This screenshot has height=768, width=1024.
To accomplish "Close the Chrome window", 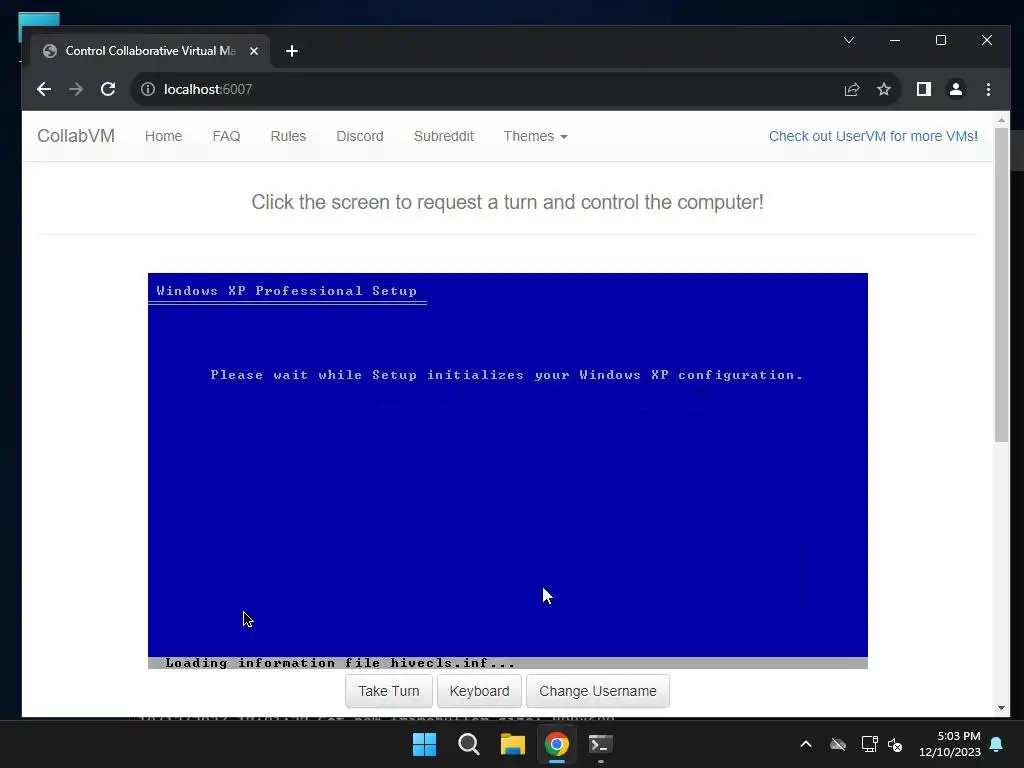I will point(987,40).
